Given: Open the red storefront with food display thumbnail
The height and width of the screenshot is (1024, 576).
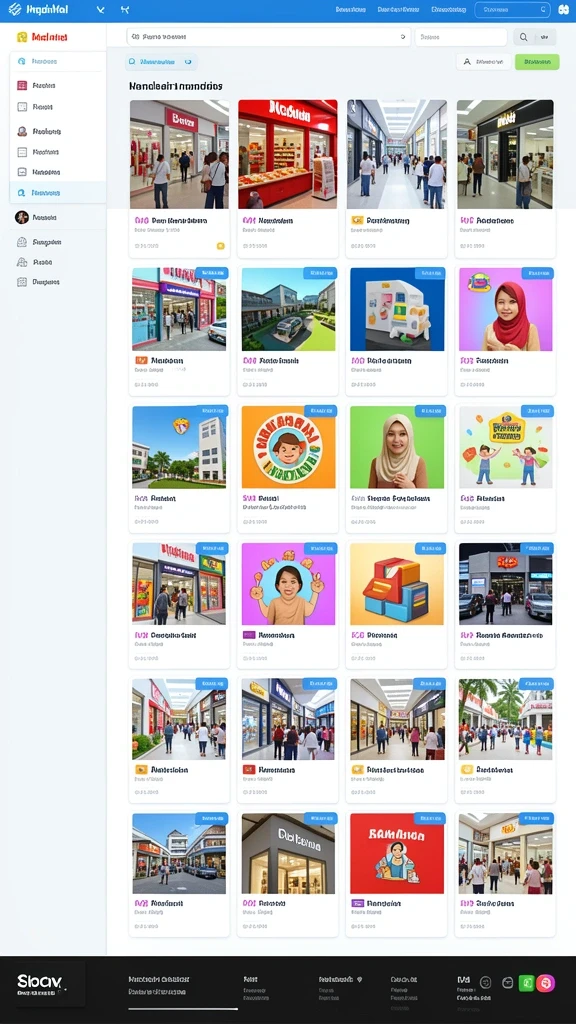Looking at the screenshot, I should (x=287, y=154).
